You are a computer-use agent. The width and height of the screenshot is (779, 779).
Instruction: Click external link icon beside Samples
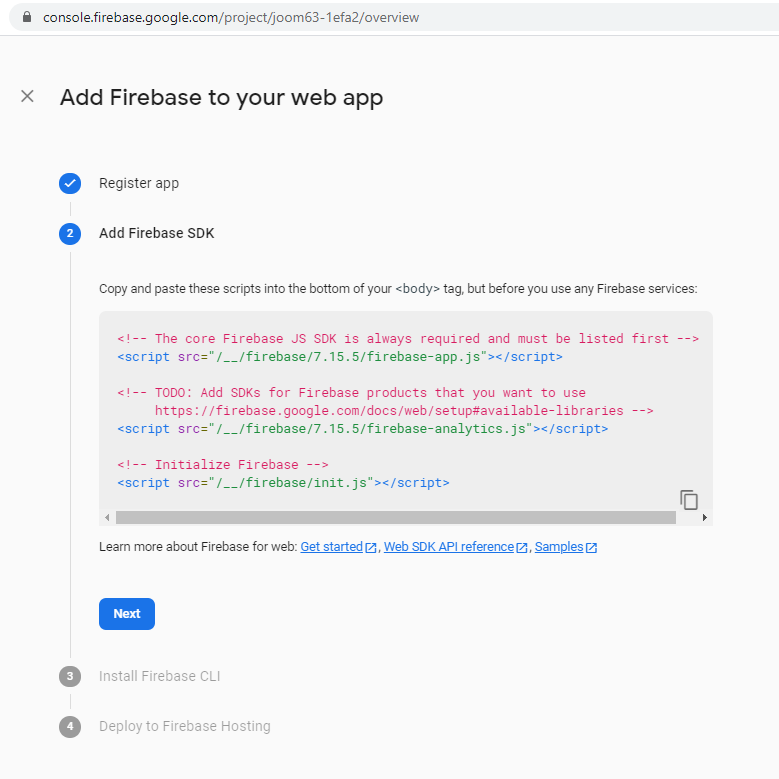592,548
